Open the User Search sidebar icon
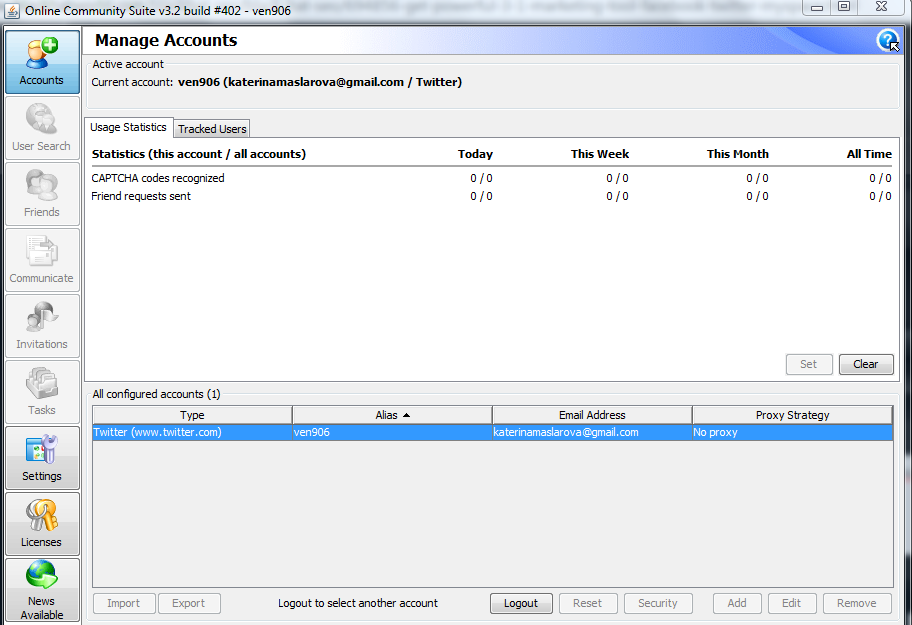Image resolution: width=912 pixels, height=625 pixels. [42, 128]
